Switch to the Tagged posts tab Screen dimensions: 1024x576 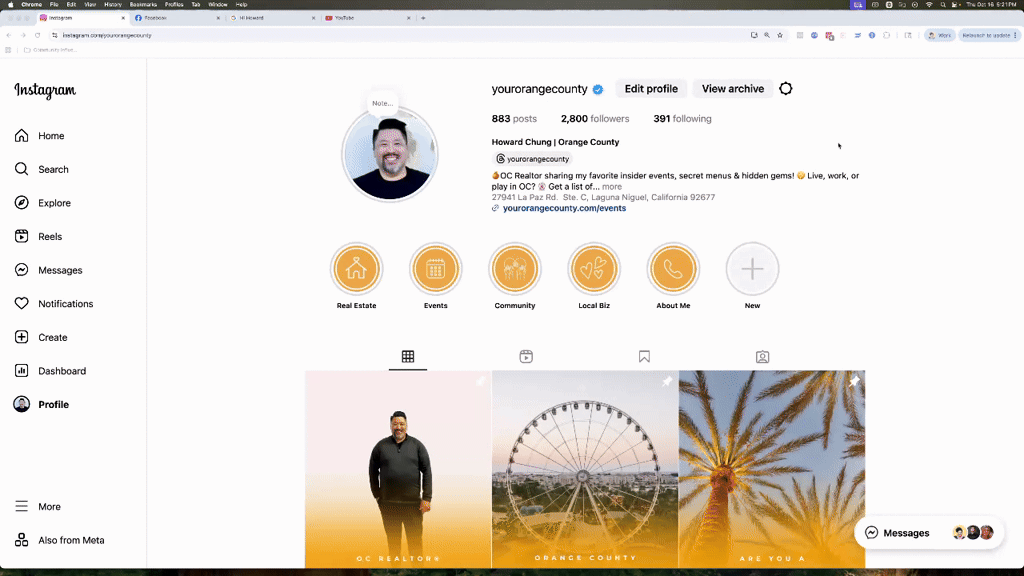(762, 356)
